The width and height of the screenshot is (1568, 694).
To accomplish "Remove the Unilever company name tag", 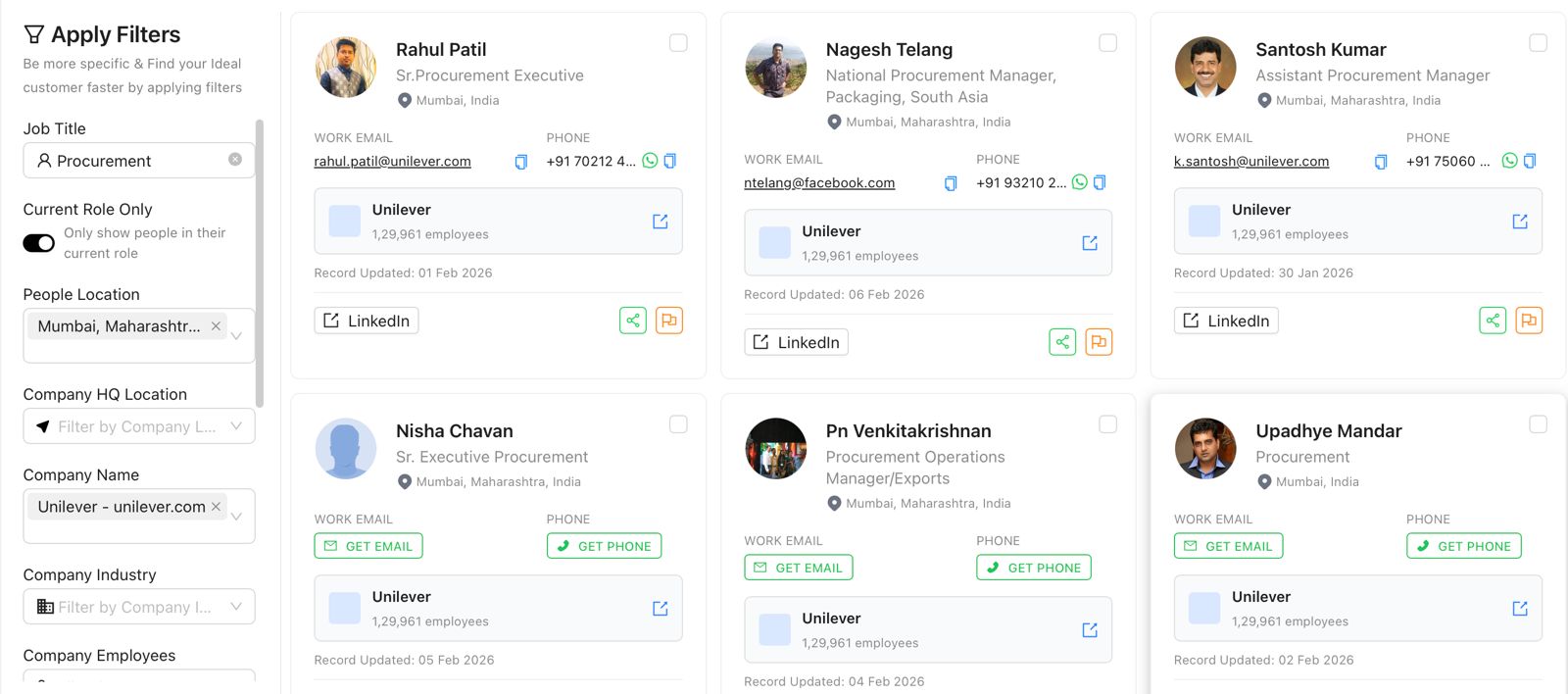I will tap(216, 506).
